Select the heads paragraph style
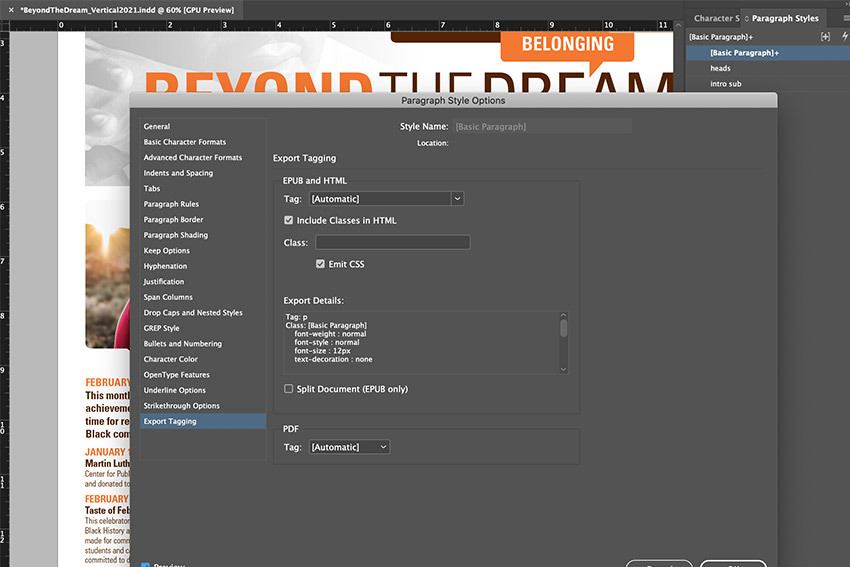The height and width of the screenshot is (567, 850). tap(720, 68)
